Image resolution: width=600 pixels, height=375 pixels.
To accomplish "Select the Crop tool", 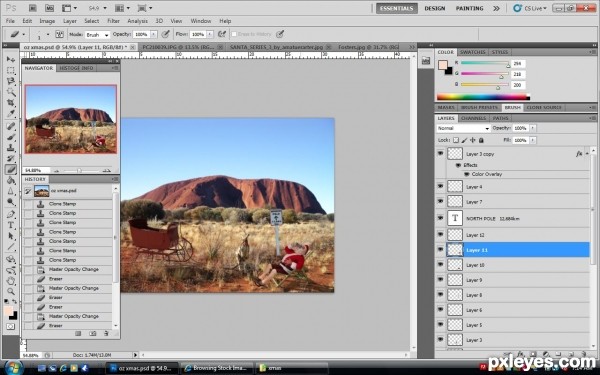I will tap(11, 103).
